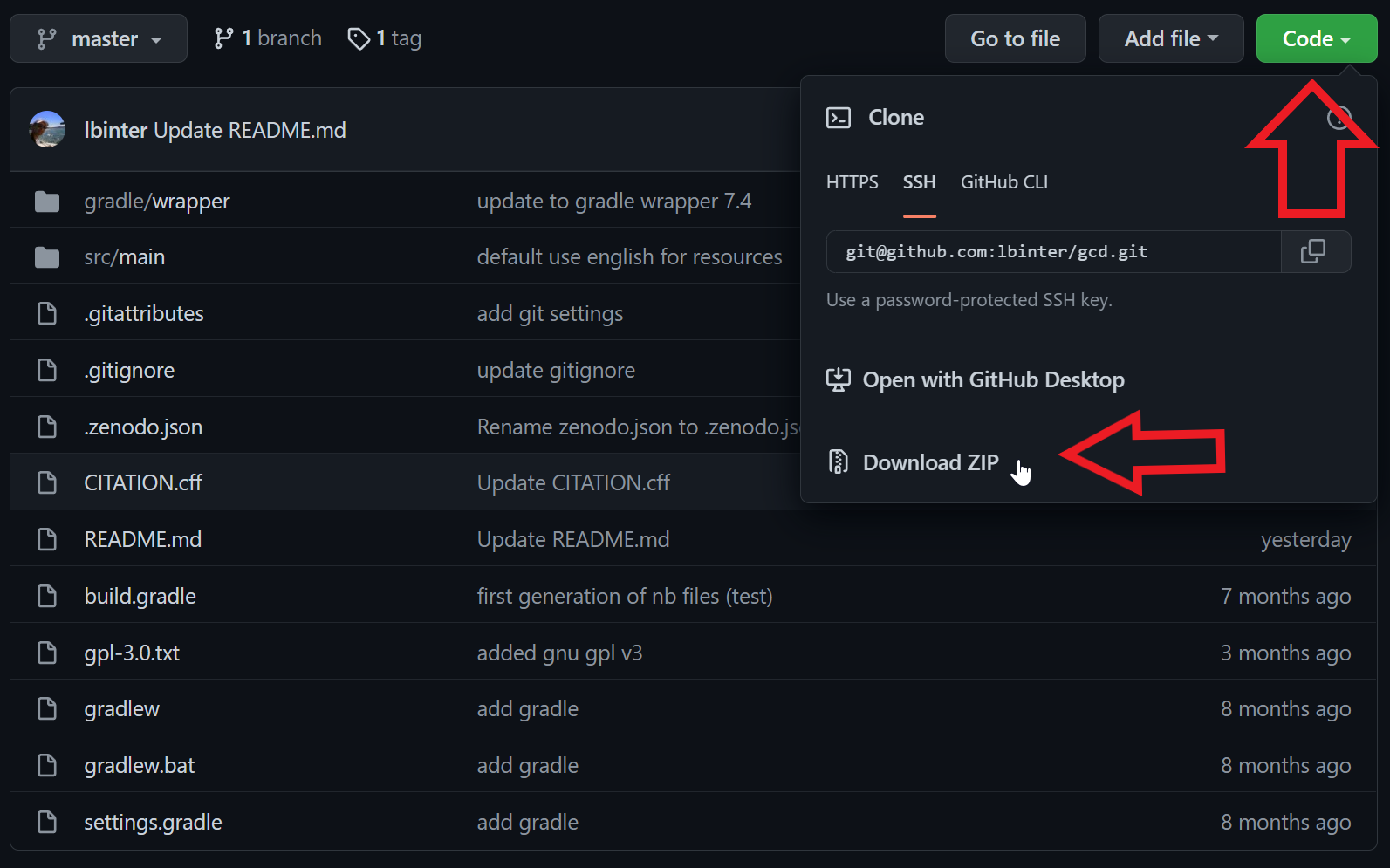The image size is (1390, 868).
Task: Open the gradle/wrapper folder
Action: pos(157,202)
